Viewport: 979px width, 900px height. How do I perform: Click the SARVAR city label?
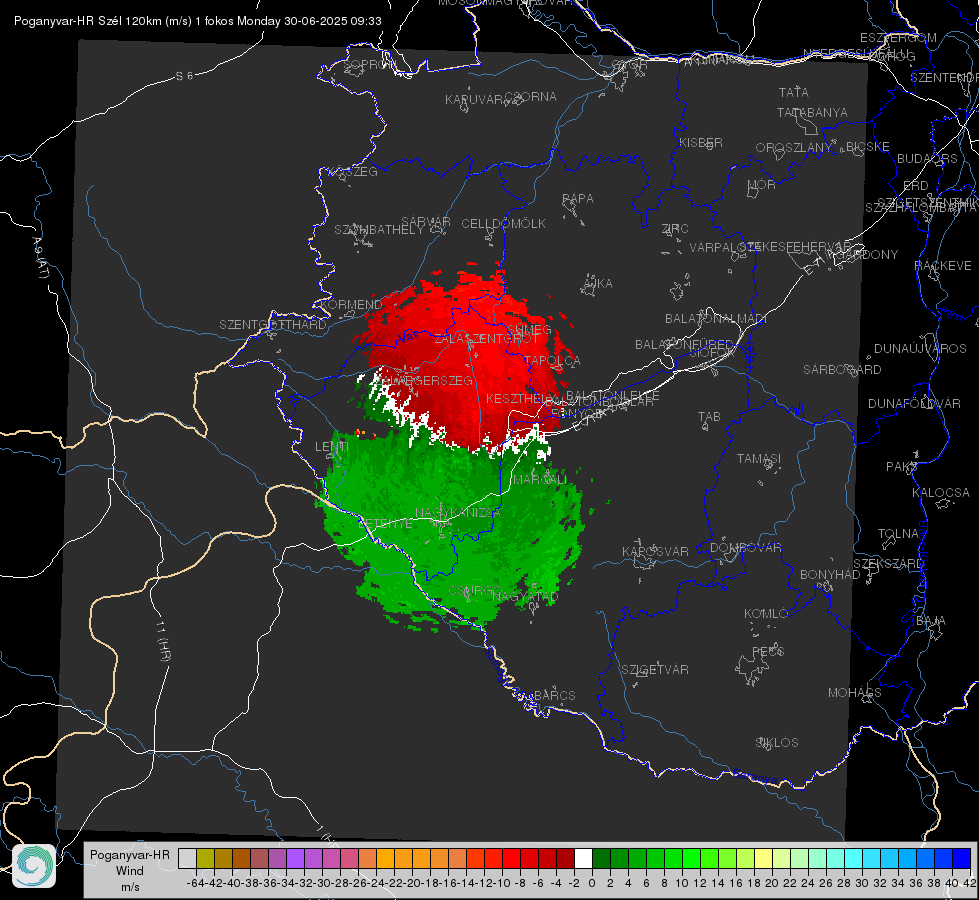coord(426,222)
